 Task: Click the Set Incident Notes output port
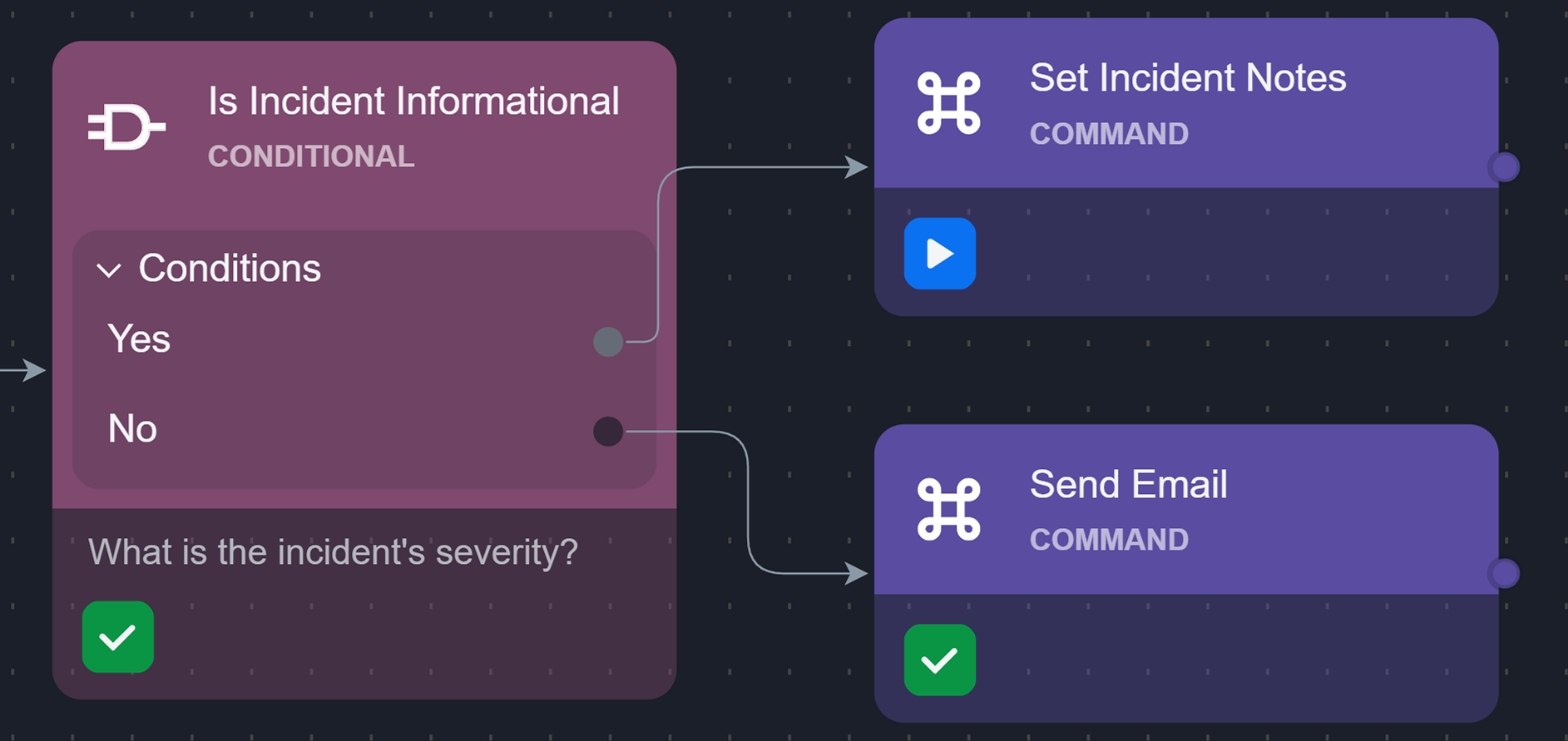1504,167
